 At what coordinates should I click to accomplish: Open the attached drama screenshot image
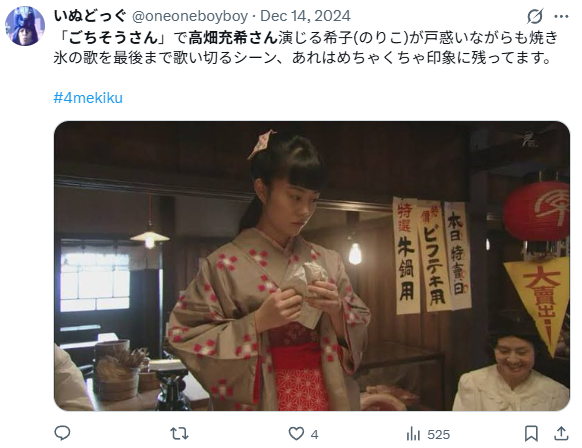point(312,266)
